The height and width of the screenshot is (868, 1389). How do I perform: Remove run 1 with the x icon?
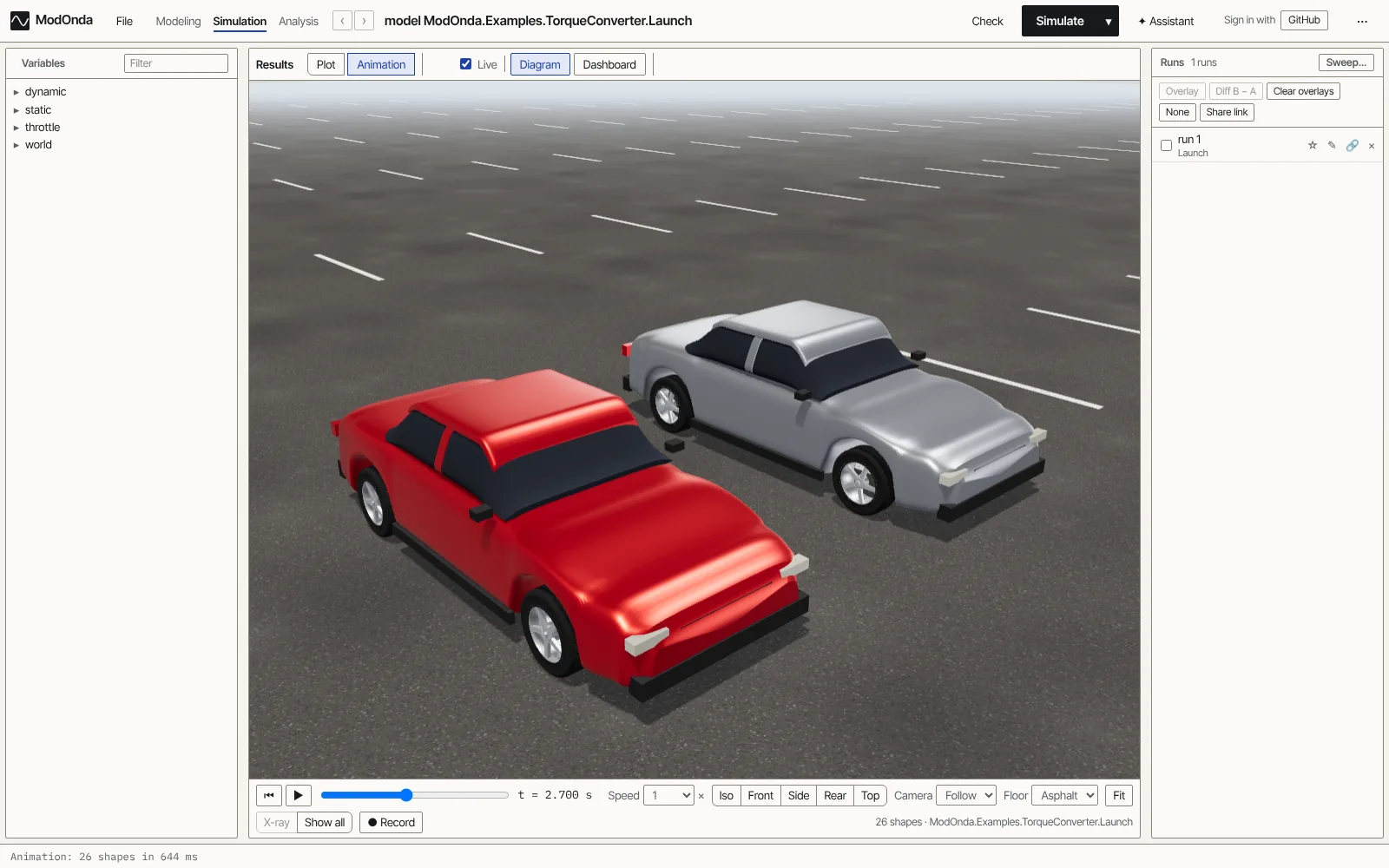tap(1372, 146)
